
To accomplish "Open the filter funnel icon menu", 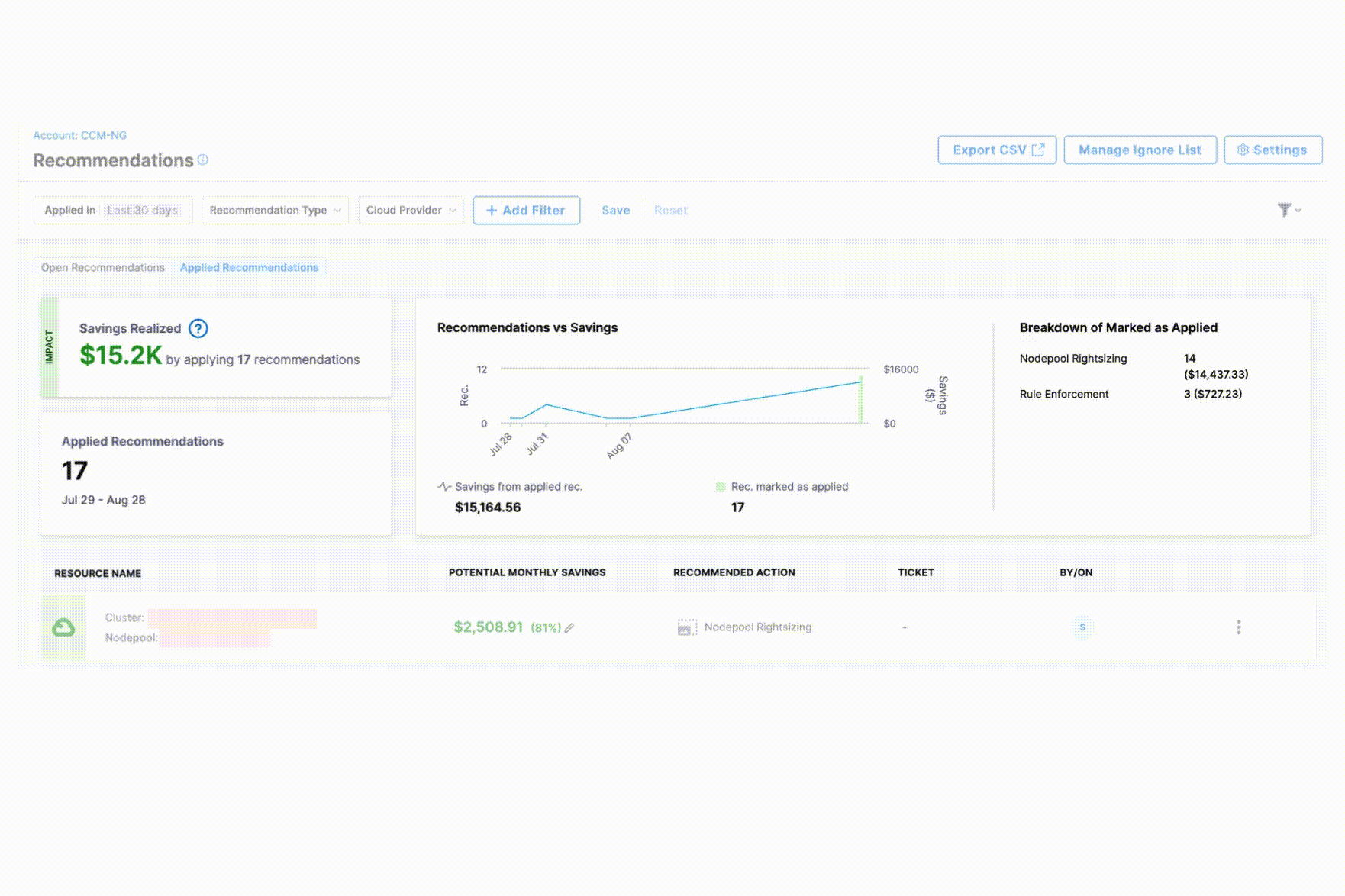I will click(x=1288, y=210).
